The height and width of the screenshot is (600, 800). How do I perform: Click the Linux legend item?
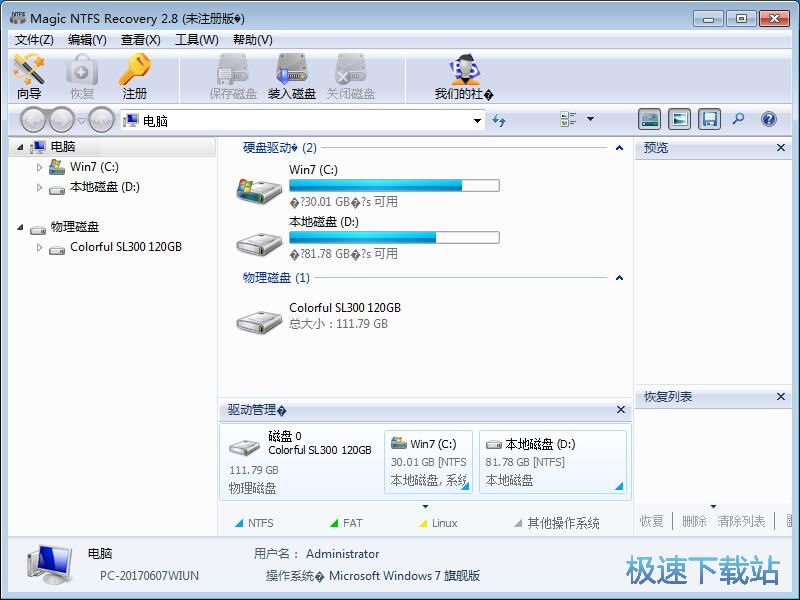(x=438, y=523)
